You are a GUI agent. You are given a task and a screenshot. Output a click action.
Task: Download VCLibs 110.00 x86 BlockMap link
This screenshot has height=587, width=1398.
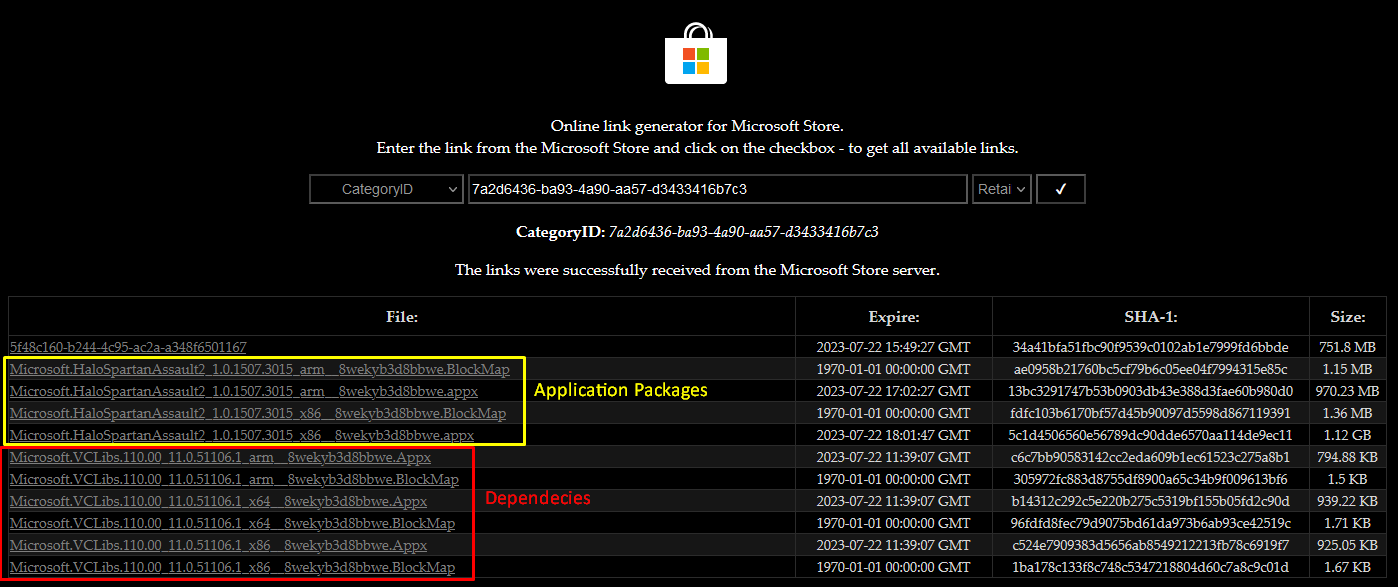232,567
